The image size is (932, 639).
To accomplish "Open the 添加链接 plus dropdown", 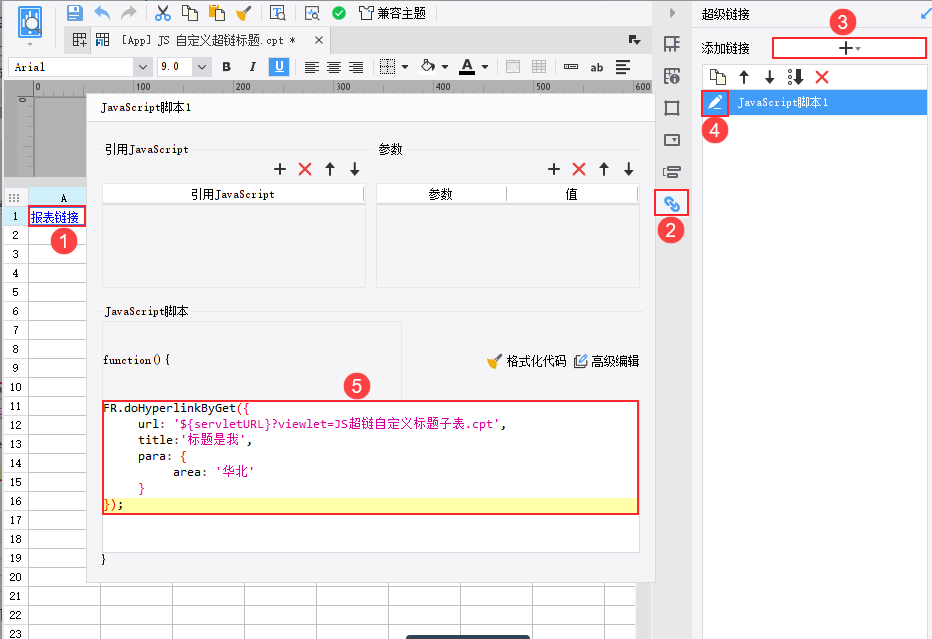I will 849,48.
